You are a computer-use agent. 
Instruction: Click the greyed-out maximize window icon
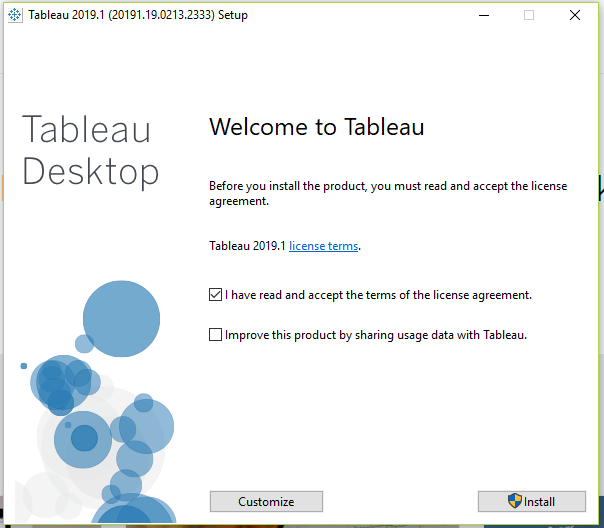[x=529, y=15]
